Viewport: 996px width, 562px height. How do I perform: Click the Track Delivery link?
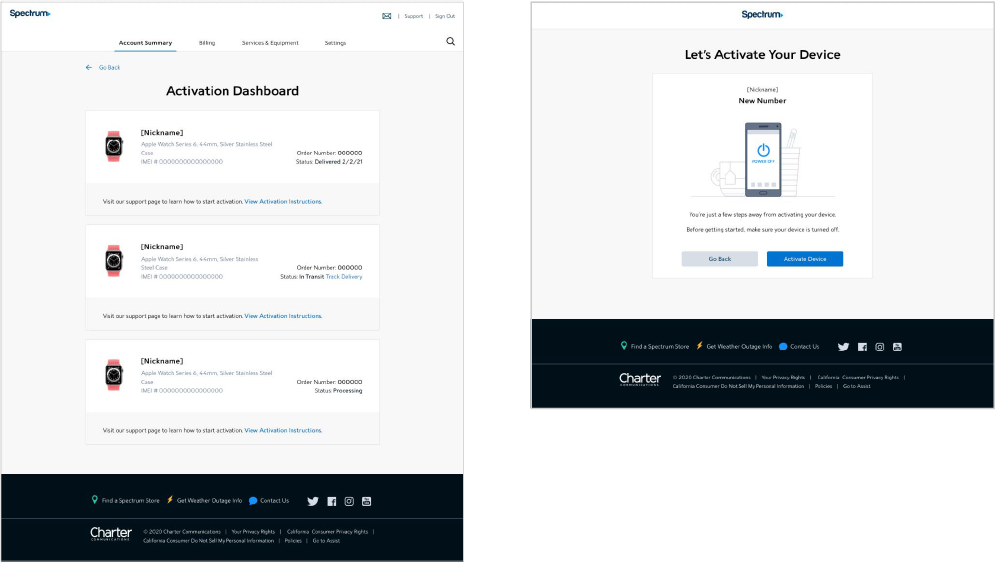coord(344,276)
